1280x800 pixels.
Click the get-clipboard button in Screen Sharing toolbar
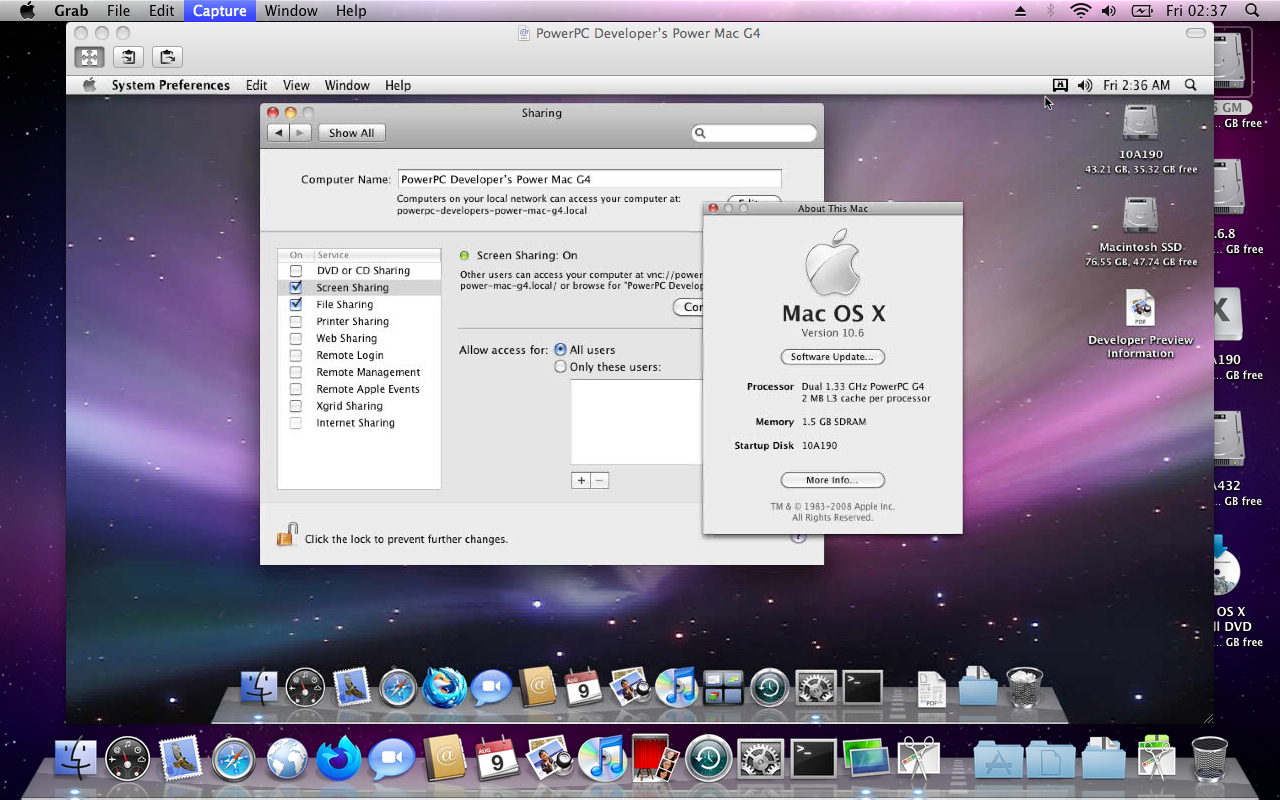(x=128, y=57)
